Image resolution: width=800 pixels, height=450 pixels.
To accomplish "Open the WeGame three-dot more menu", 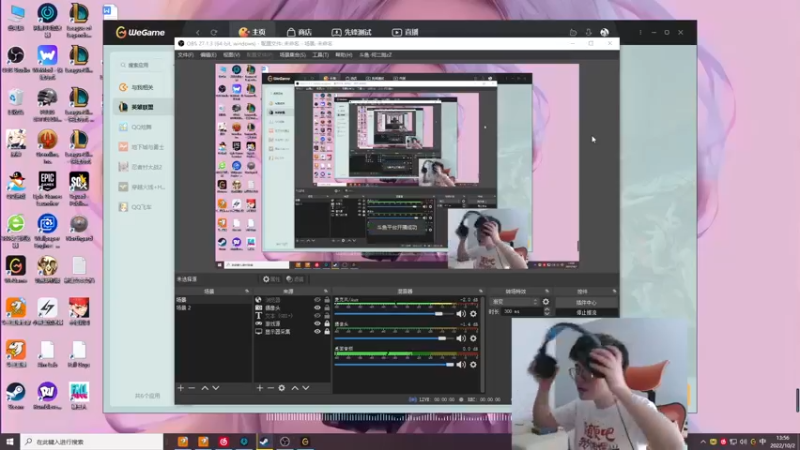I will 640,32.
